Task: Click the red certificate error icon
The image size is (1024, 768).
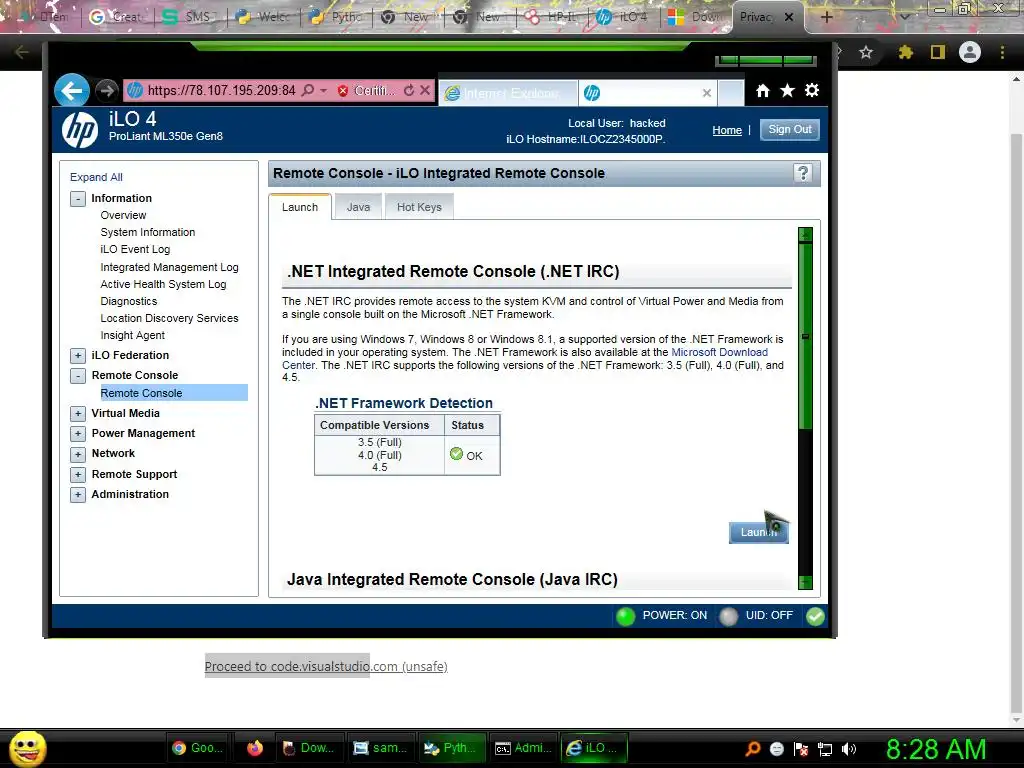Action: click(x=342, y=91)
